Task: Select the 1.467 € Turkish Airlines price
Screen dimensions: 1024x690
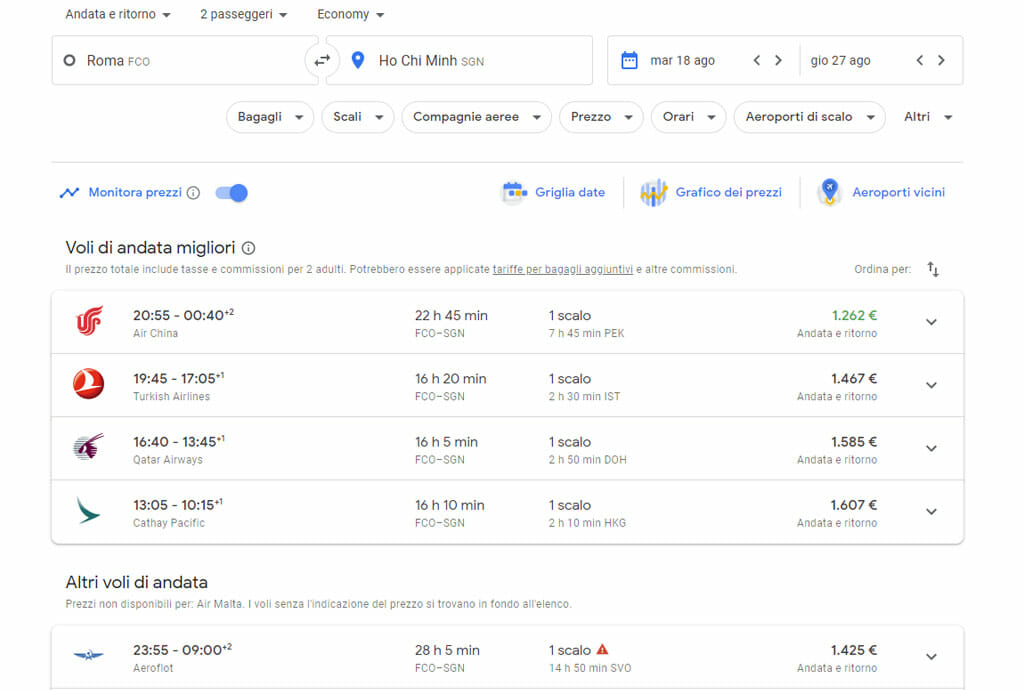Action: (x=854, y=379)
